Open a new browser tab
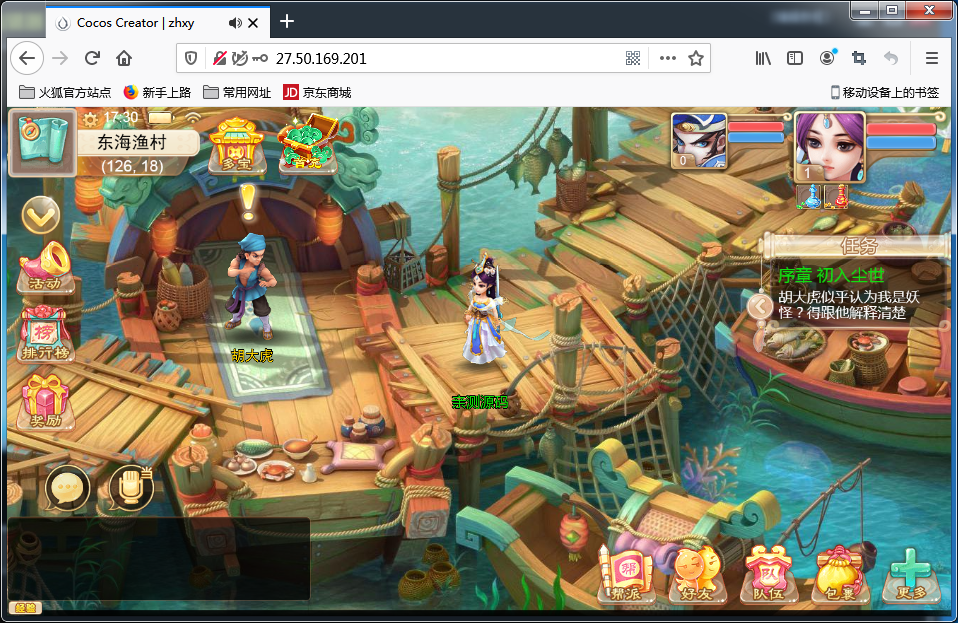958x623 pixels. click(287, 21)
